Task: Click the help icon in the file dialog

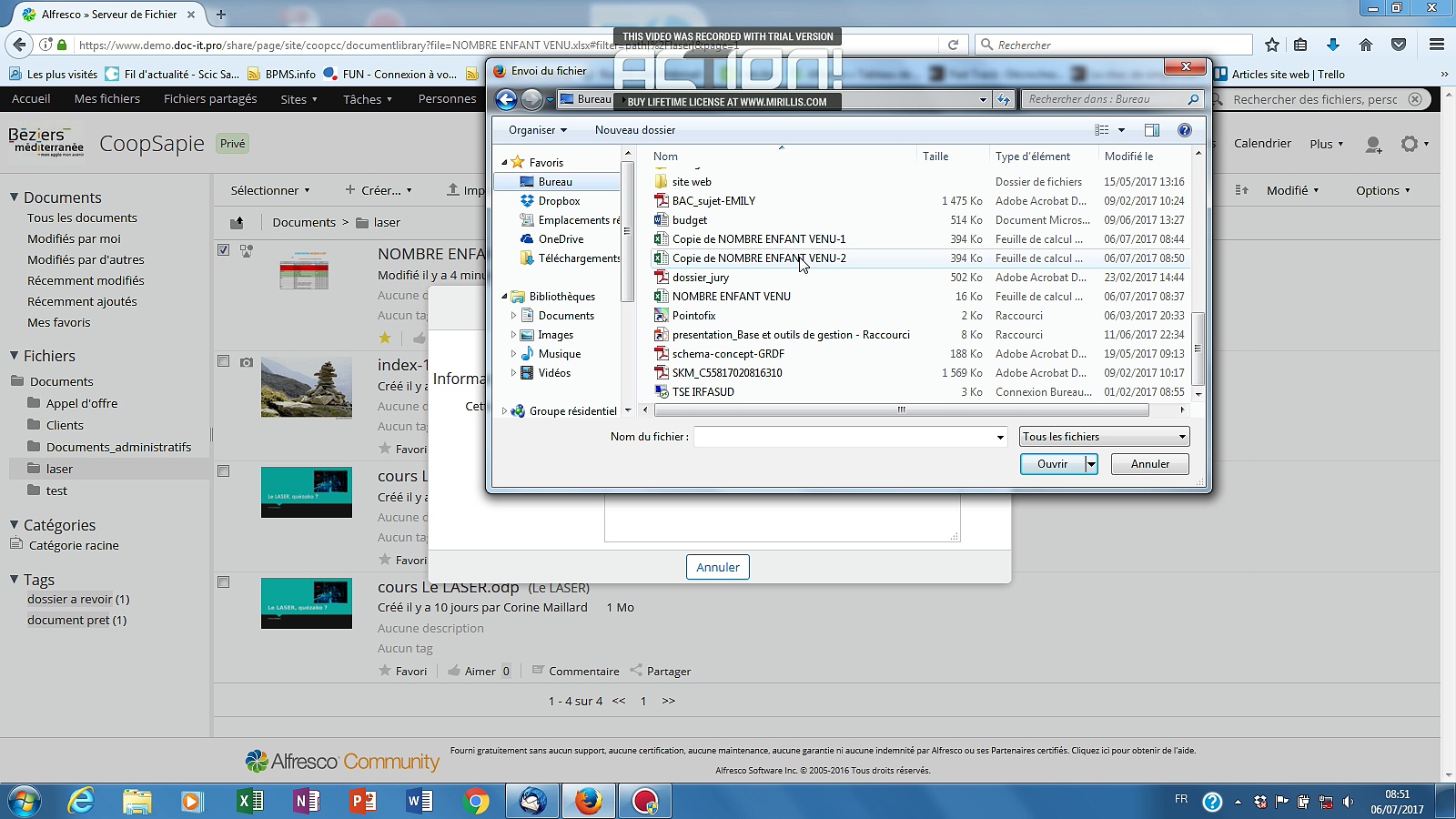Action: [1184, 130]
